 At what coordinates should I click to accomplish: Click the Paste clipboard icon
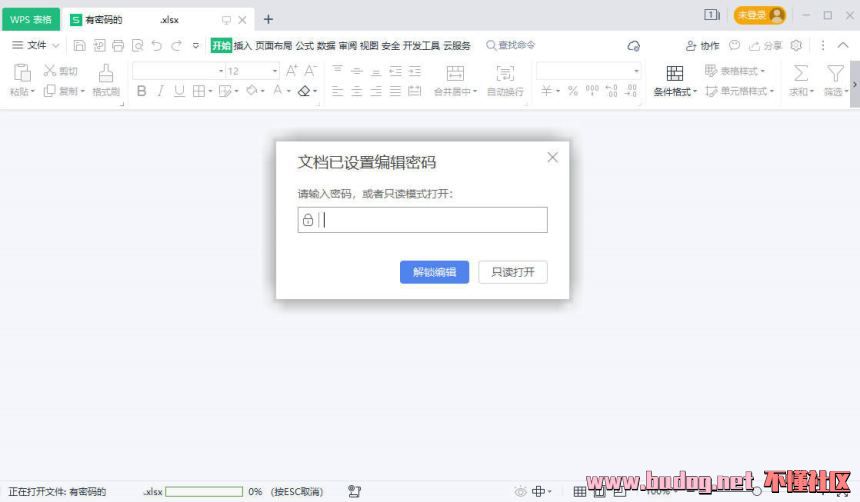point(21,72)
